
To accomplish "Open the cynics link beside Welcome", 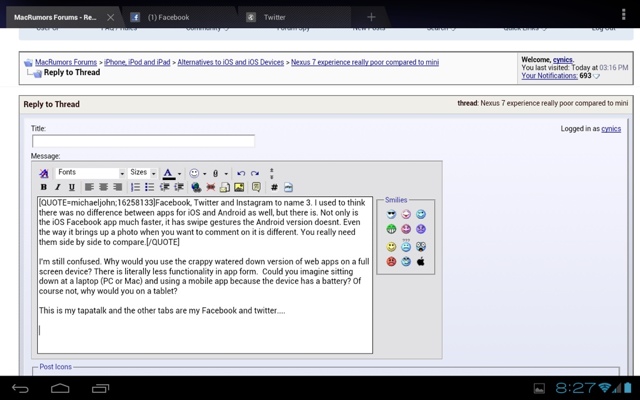I will click(563, 60).
